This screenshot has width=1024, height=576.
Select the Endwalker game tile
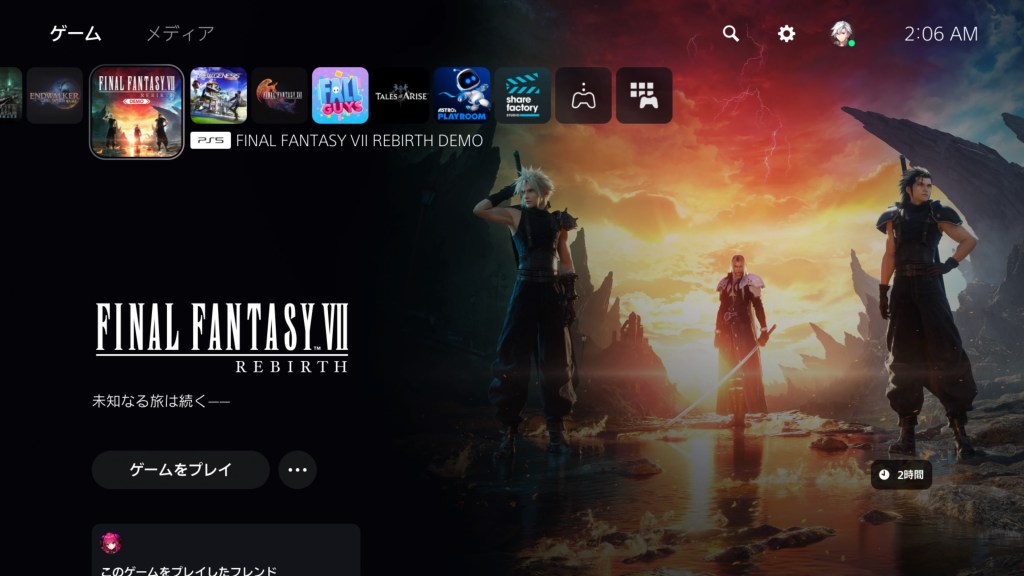pos(55,95)
